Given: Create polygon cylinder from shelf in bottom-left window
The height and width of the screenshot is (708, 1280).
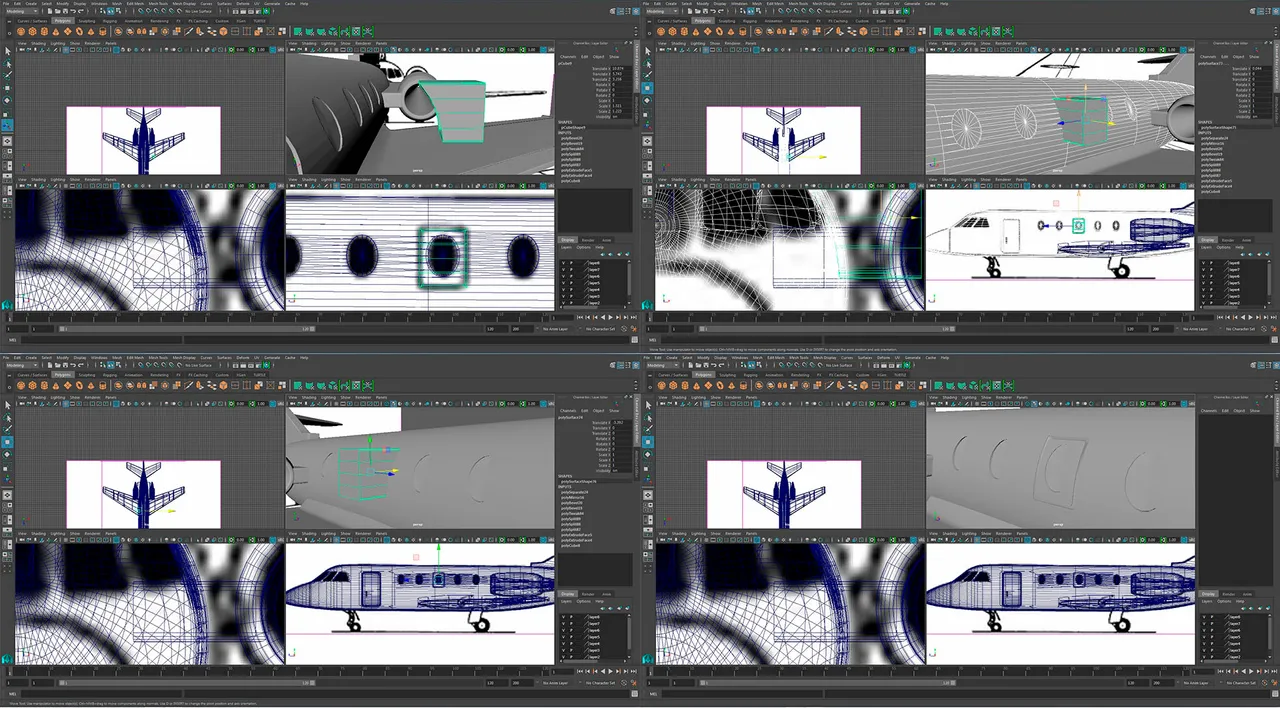Looking at the screenshot, I should pos(44,385).
